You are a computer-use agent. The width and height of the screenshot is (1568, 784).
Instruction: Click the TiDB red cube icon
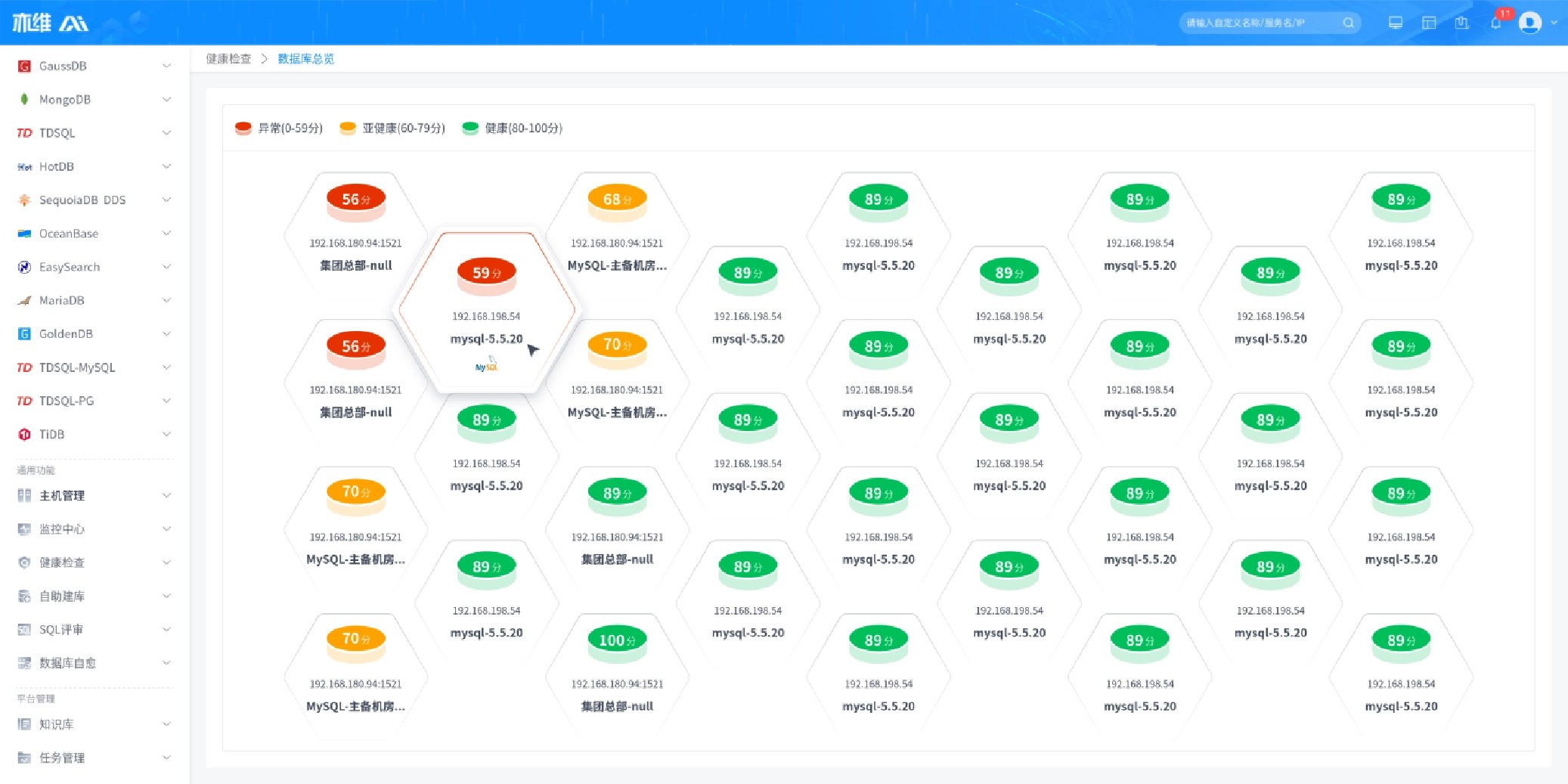24,435
